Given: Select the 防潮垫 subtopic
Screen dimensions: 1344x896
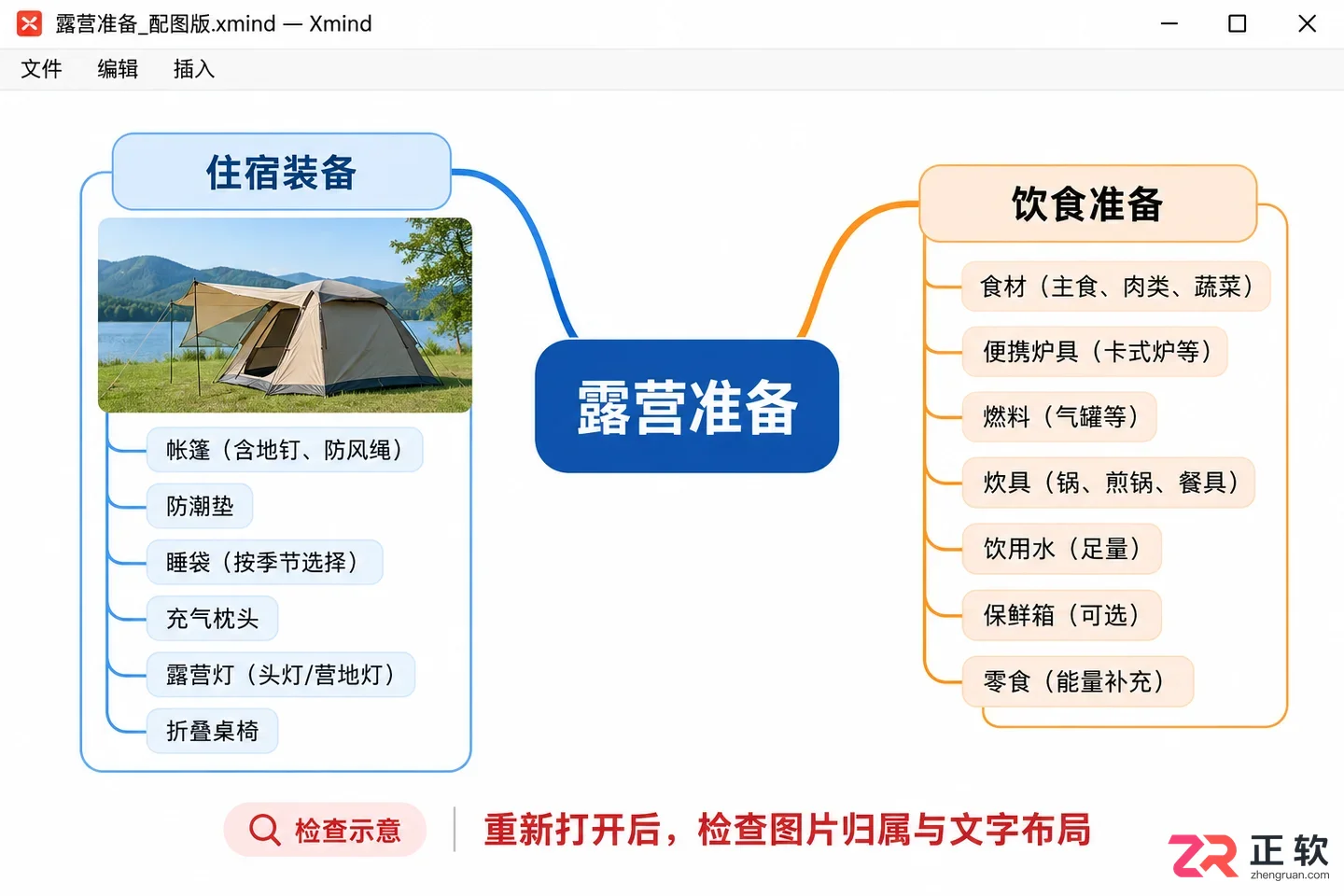Looking at the screenshot, I should [200, 506].
